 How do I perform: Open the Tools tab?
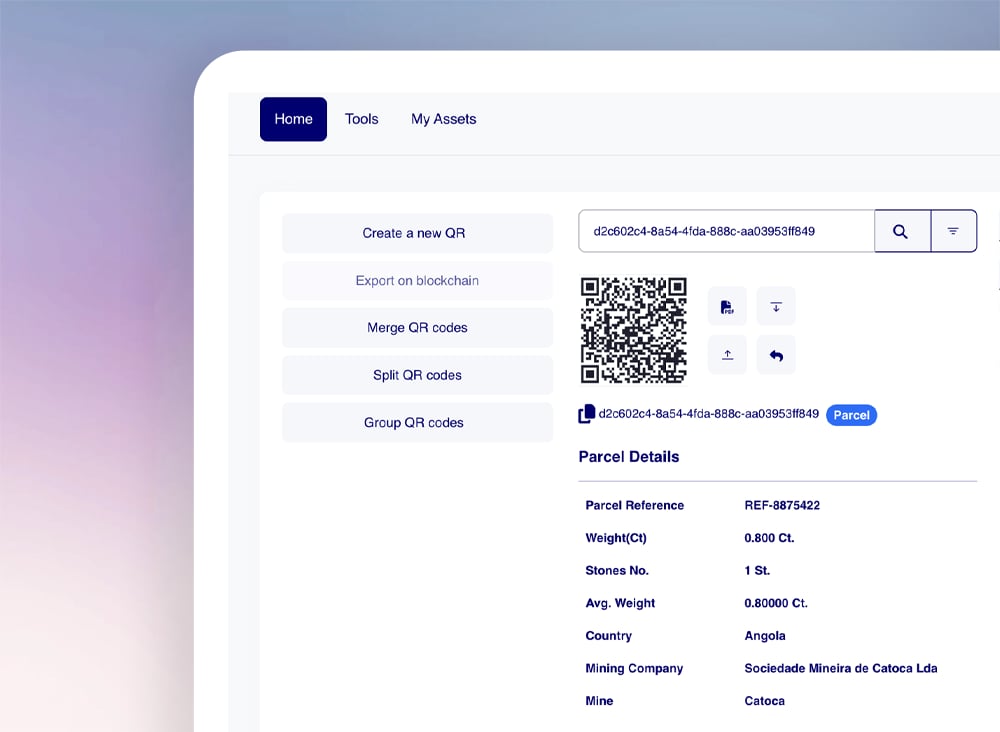[x=361, y=119]
